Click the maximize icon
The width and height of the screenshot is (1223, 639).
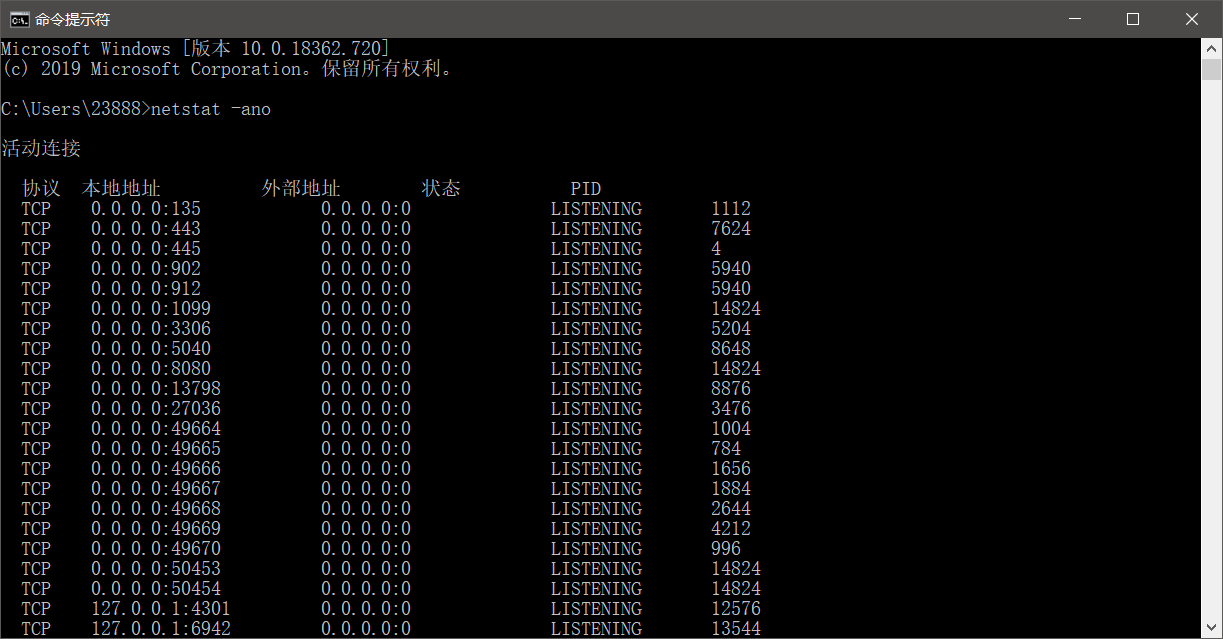[x=1133, y=18]
